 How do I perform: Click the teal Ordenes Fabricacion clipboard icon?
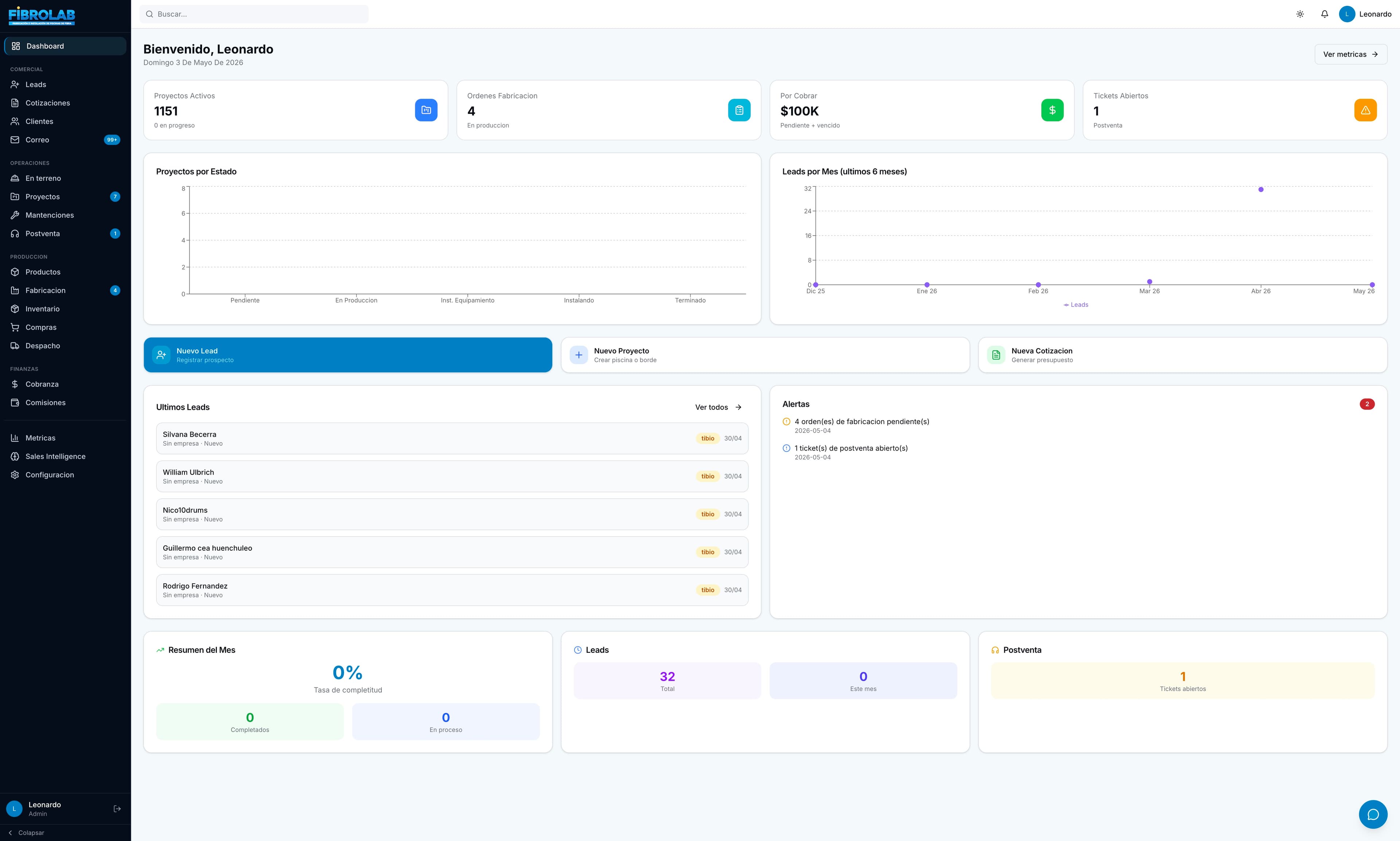click(x=739, y=110)
